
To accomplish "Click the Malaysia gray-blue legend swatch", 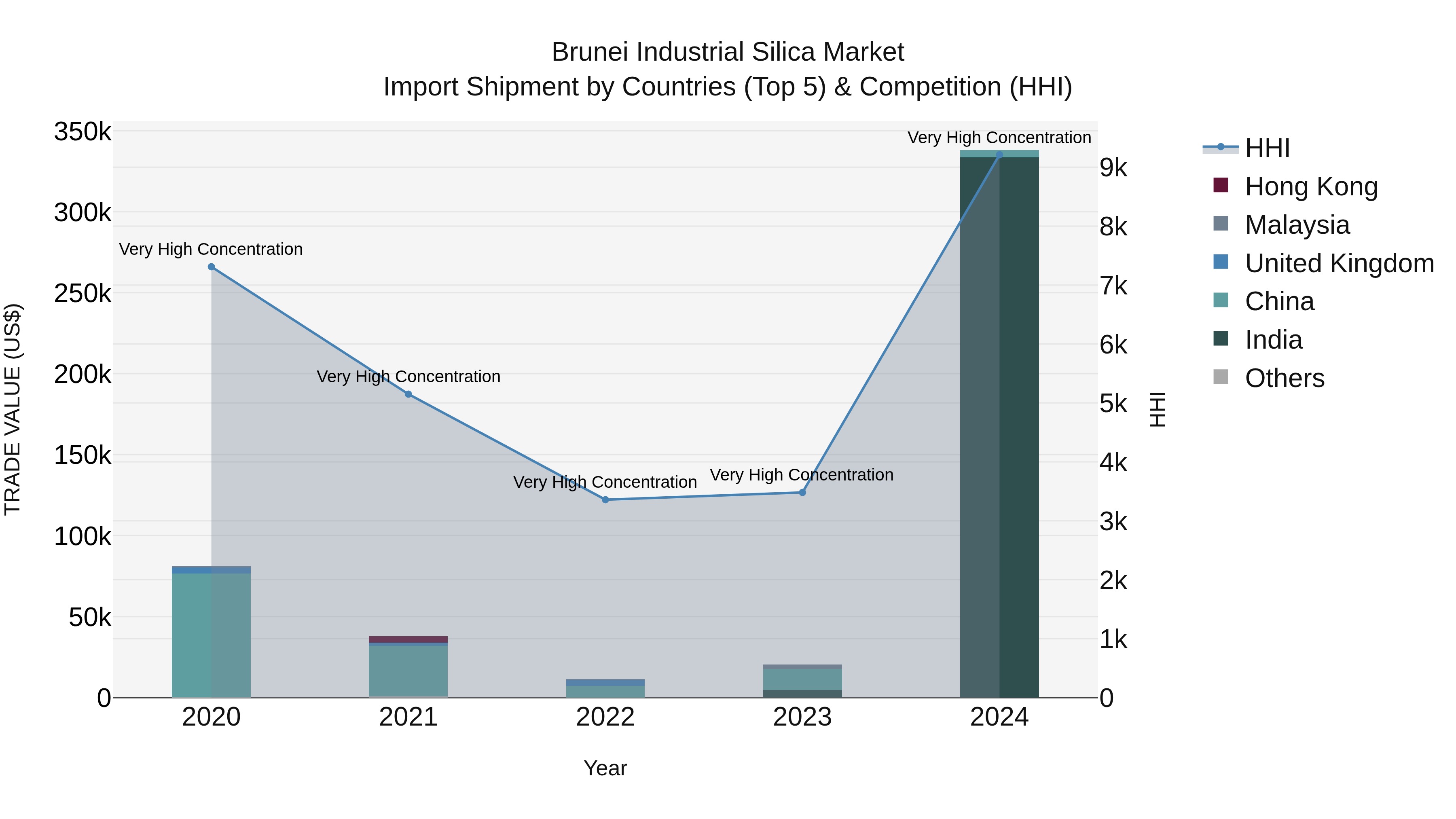I will coord(1221,223).
